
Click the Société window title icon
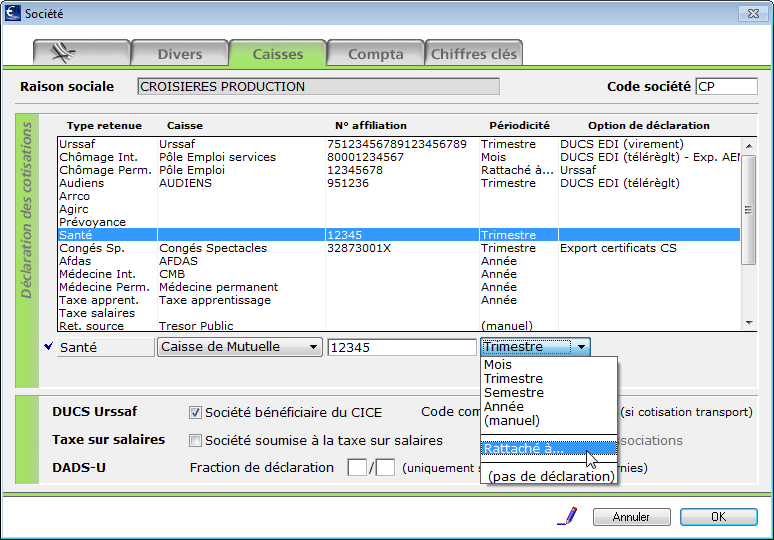12,13
